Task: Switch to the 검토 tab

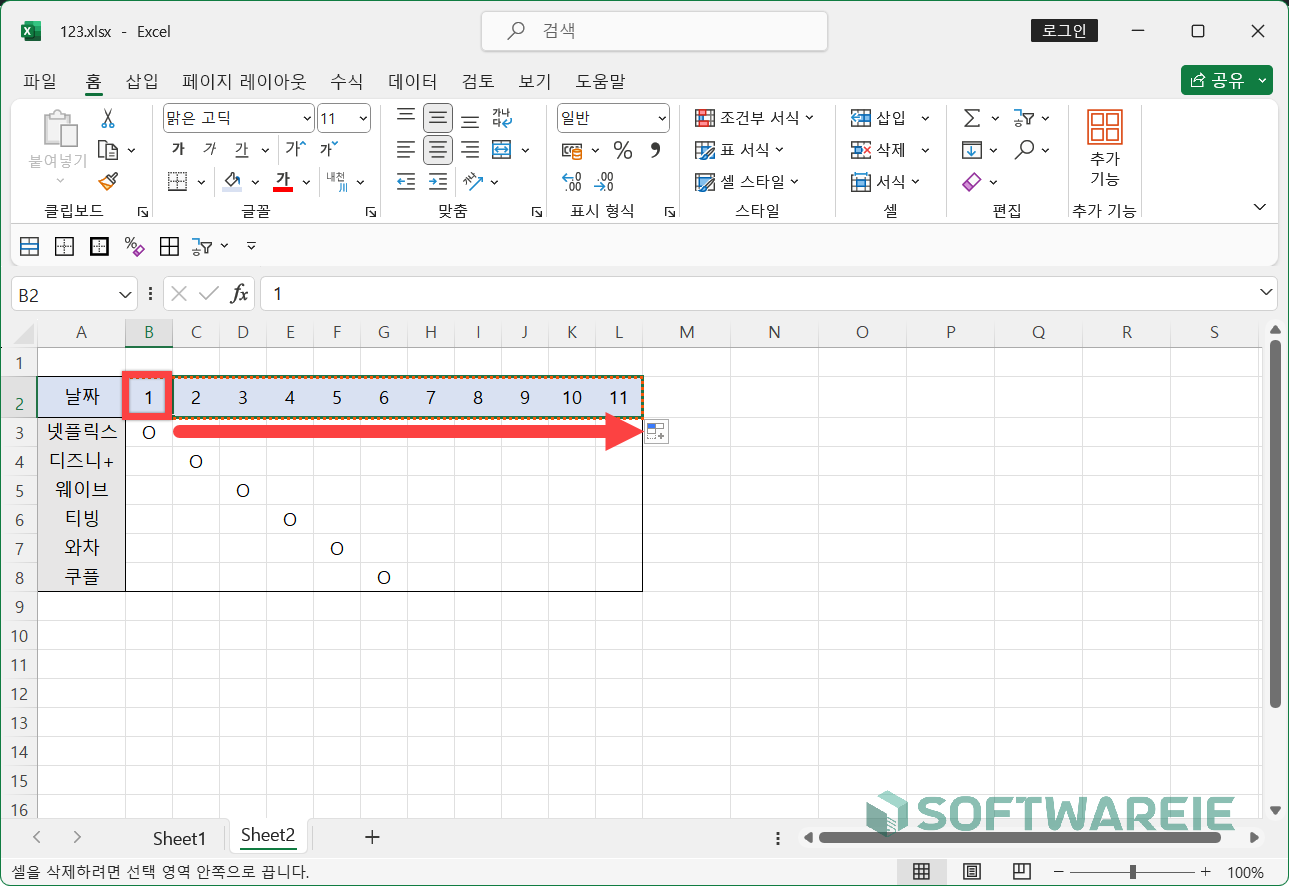Action: coord(477,81)
